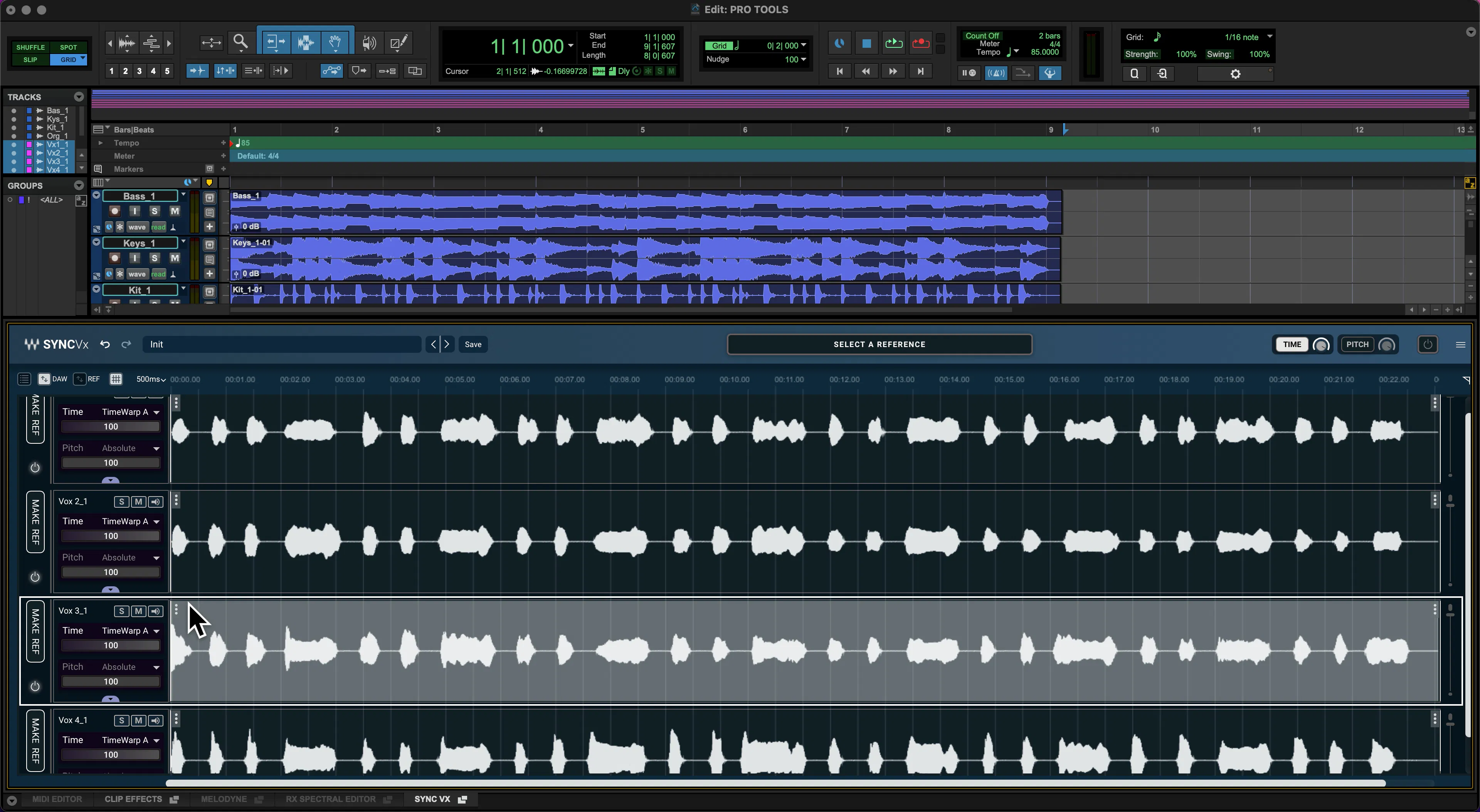Mute the Vox 4_1 track
1480x812 pixels.
[x=138, y=721]
